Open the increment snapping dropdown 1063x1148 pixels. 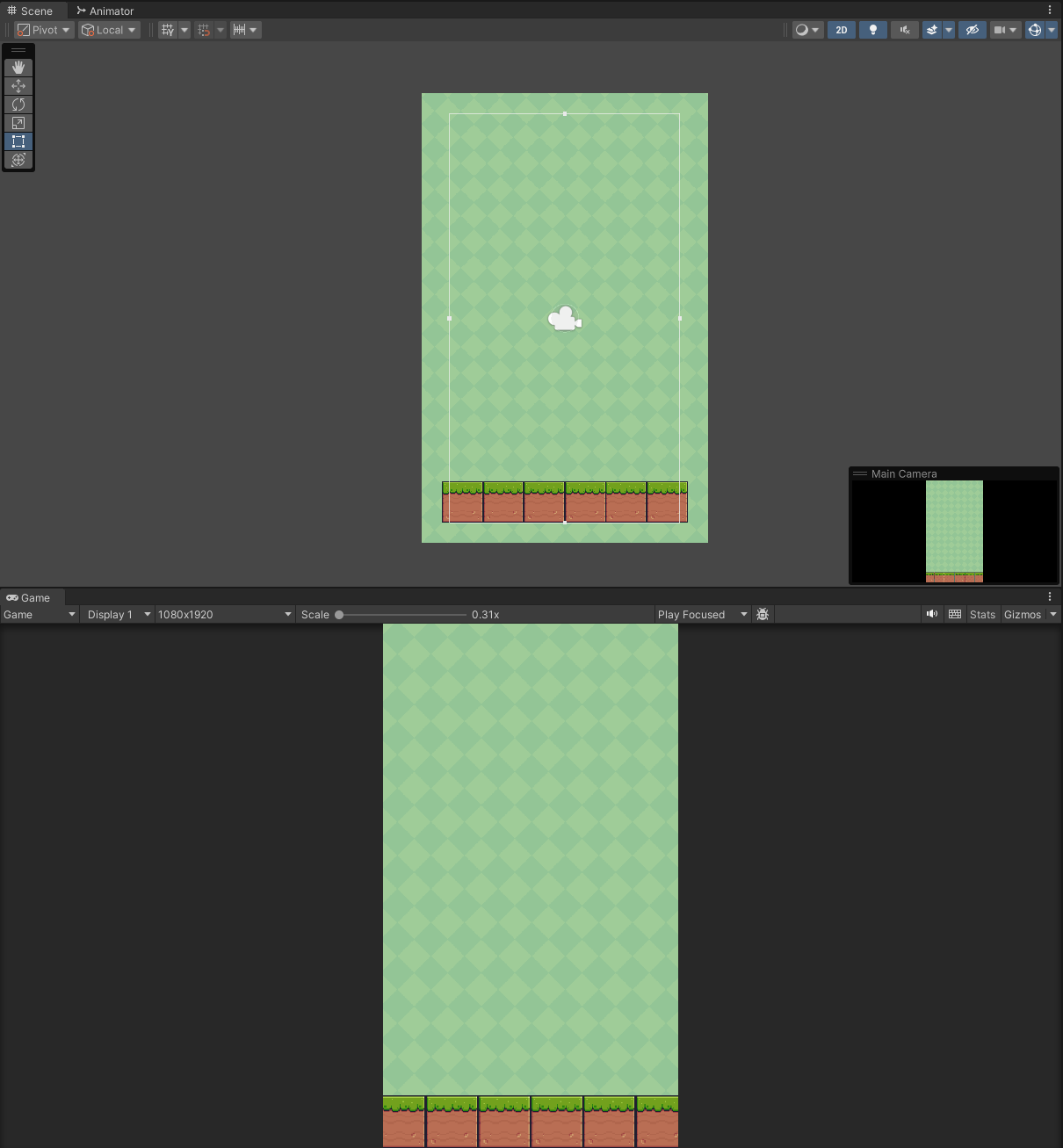(245, 30)
